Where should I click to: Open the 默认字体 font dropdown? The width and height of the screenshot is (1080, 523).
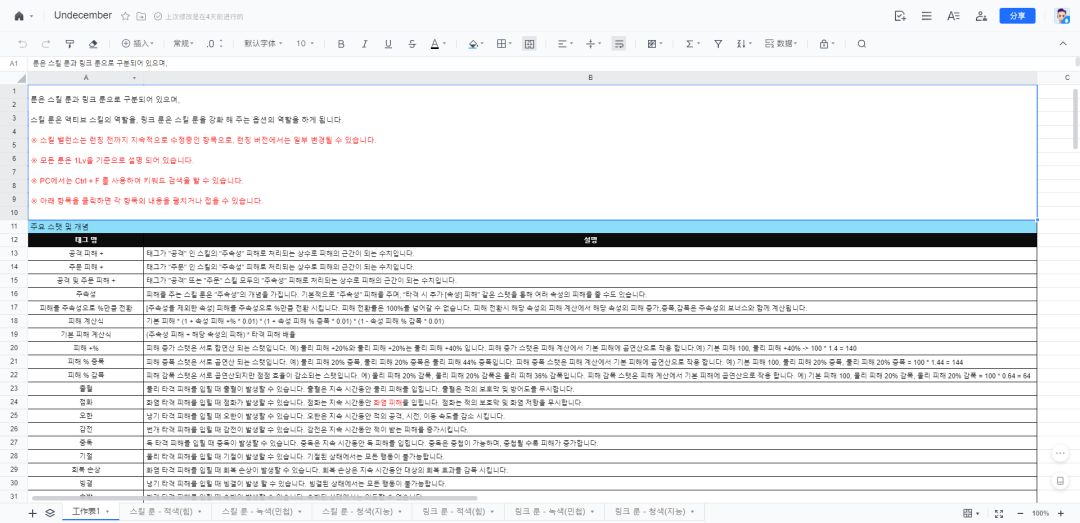point(263,43)
